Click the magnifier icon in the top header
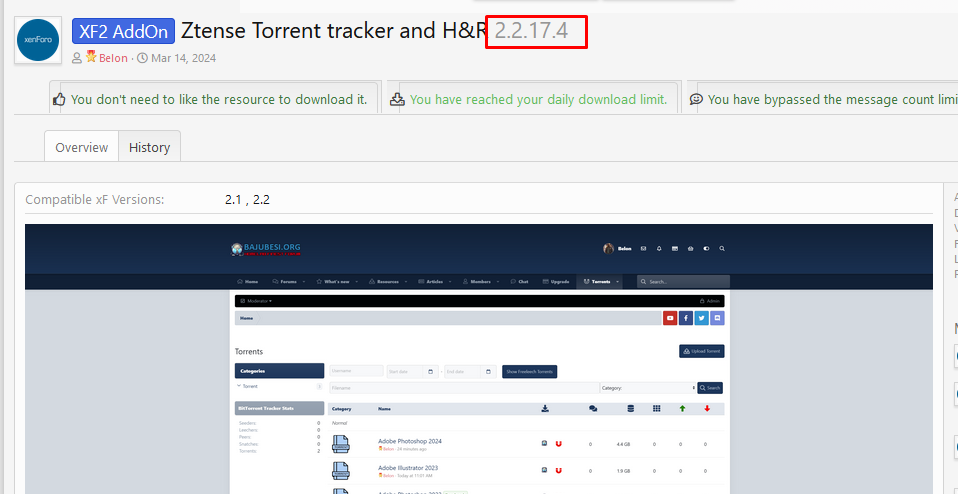 [x=722, y=248]
